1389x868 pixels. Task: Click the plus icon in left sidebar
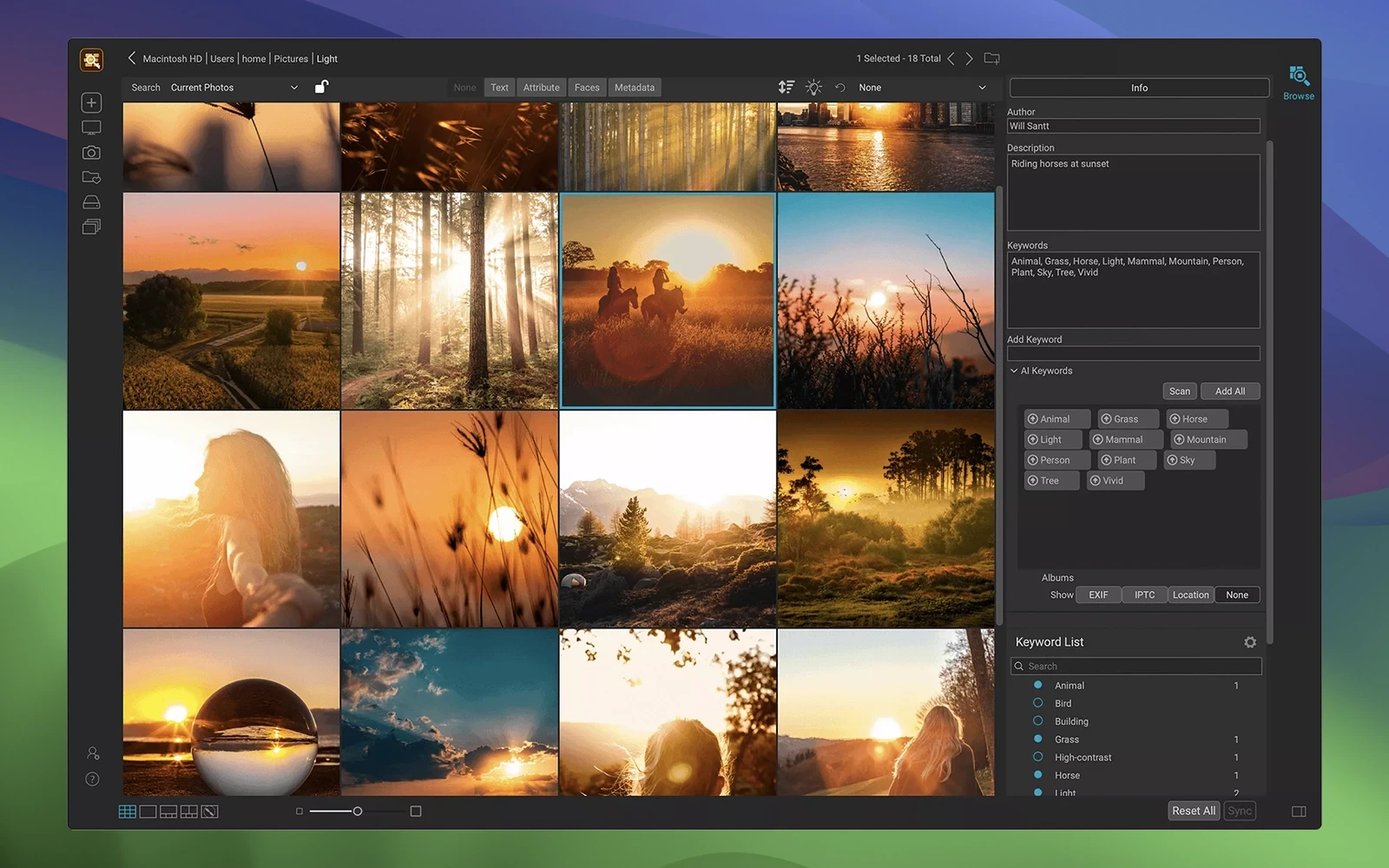91,102
